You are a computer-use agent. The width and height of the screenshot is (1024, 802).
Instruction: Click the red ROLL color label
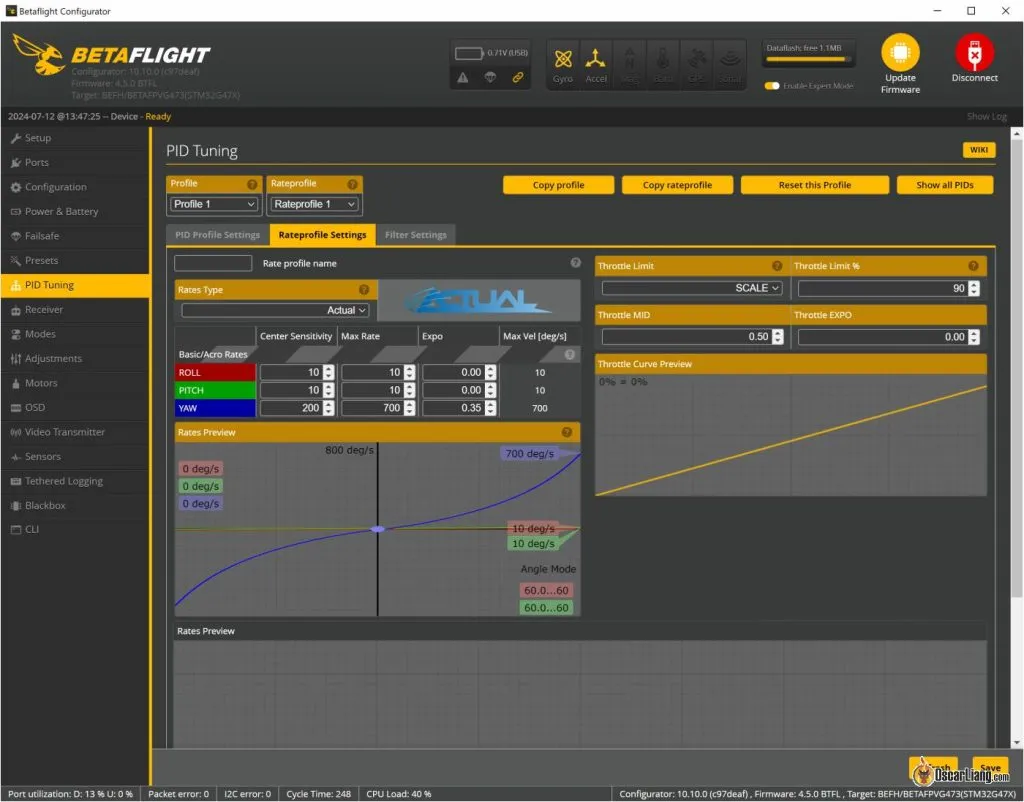coord(215,372)
